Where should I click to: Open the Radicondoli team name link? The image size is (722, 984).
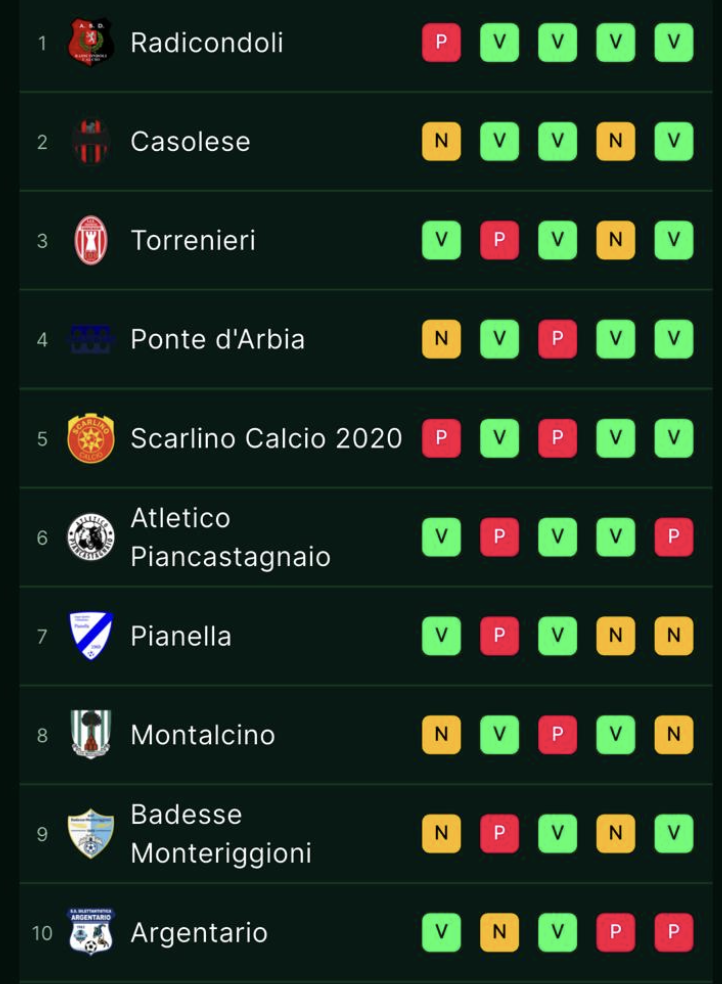coord(207,43)
